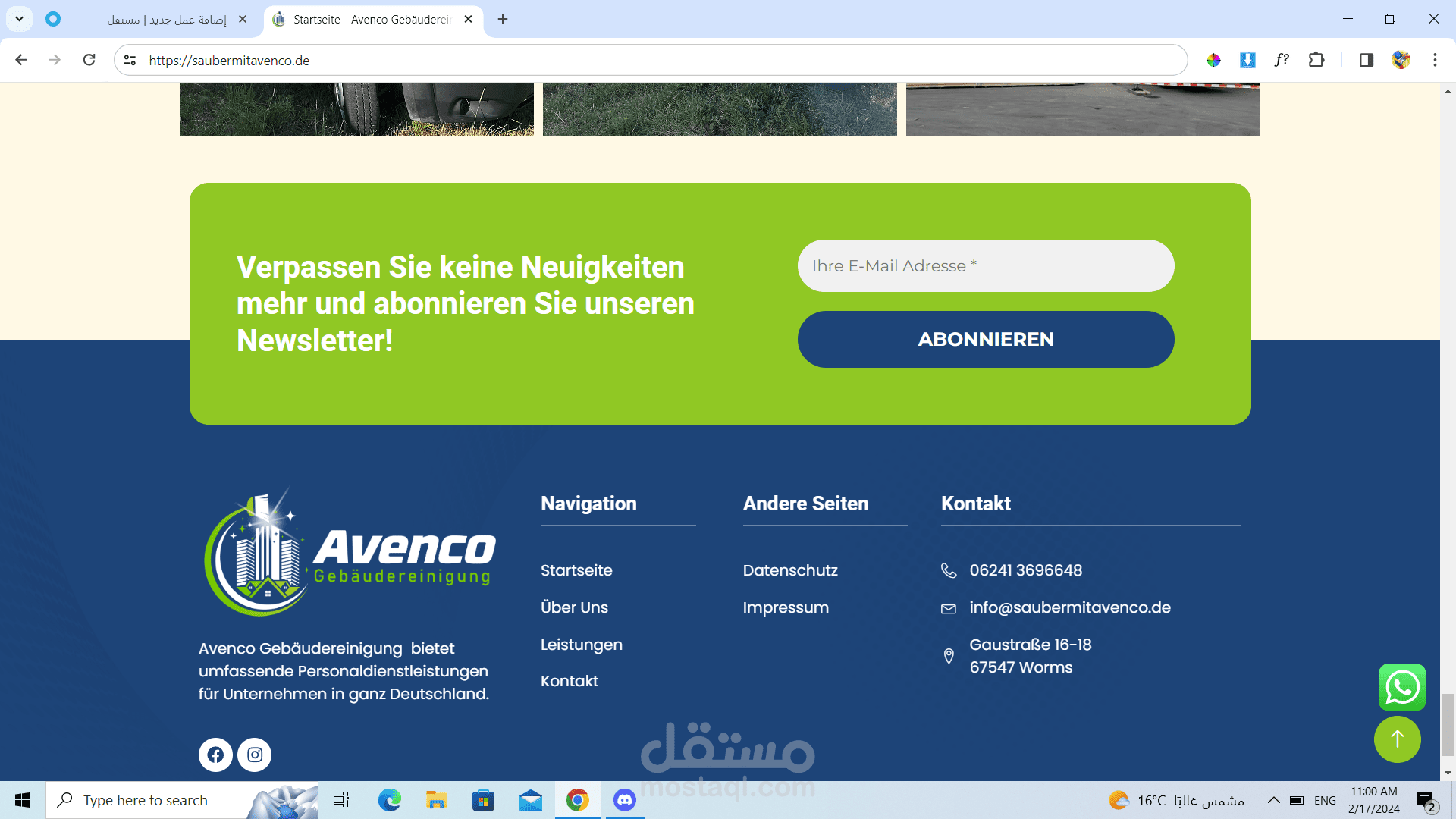The height and width of the screenshot is (819, 1456).
Task: Open a new browser tab
Action: (503, 19)
